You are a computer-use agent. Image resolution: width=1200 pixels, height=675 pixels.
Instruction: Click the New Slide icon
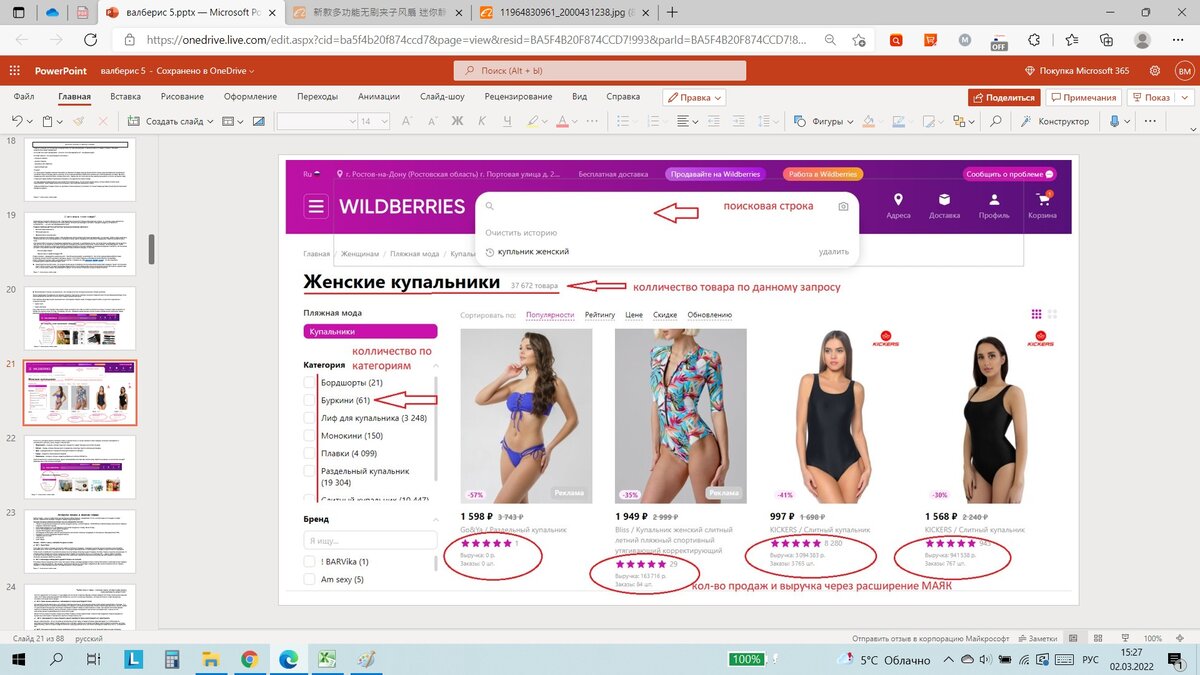134,121
